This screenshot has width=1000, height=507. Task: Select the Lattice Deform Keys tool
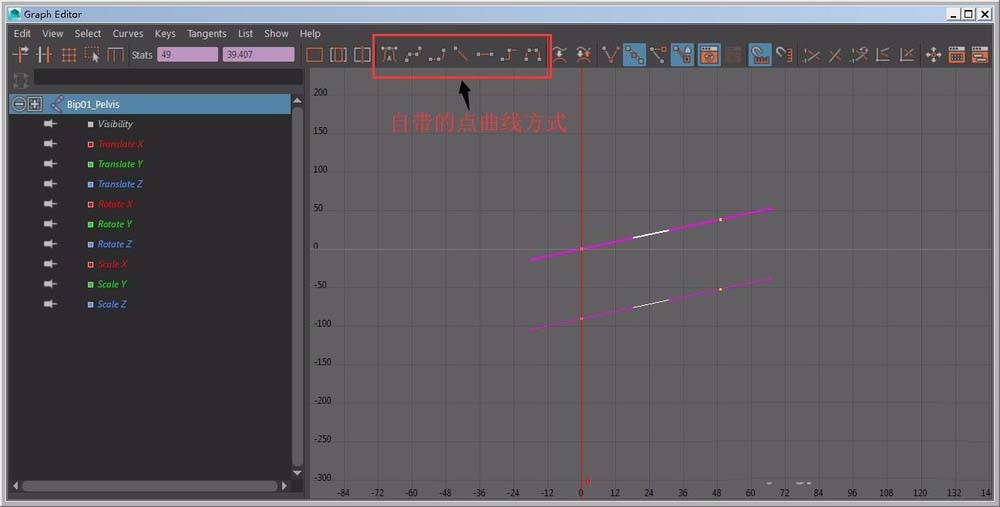pyautogui.click(x=68, y=55)
